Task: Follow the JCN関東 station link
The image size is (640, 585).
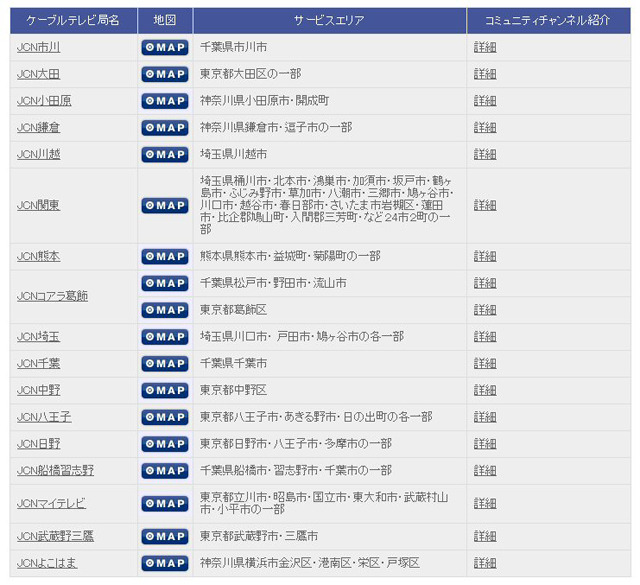Action: (x=38, y=205)
